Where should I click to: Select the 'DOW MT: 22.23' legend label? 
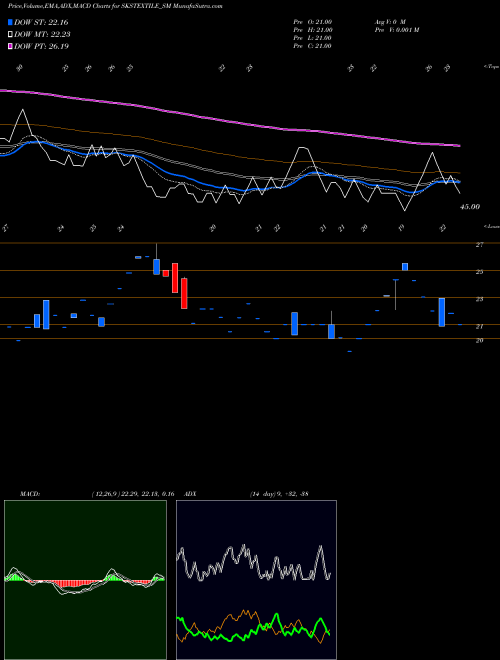[42, 35]
